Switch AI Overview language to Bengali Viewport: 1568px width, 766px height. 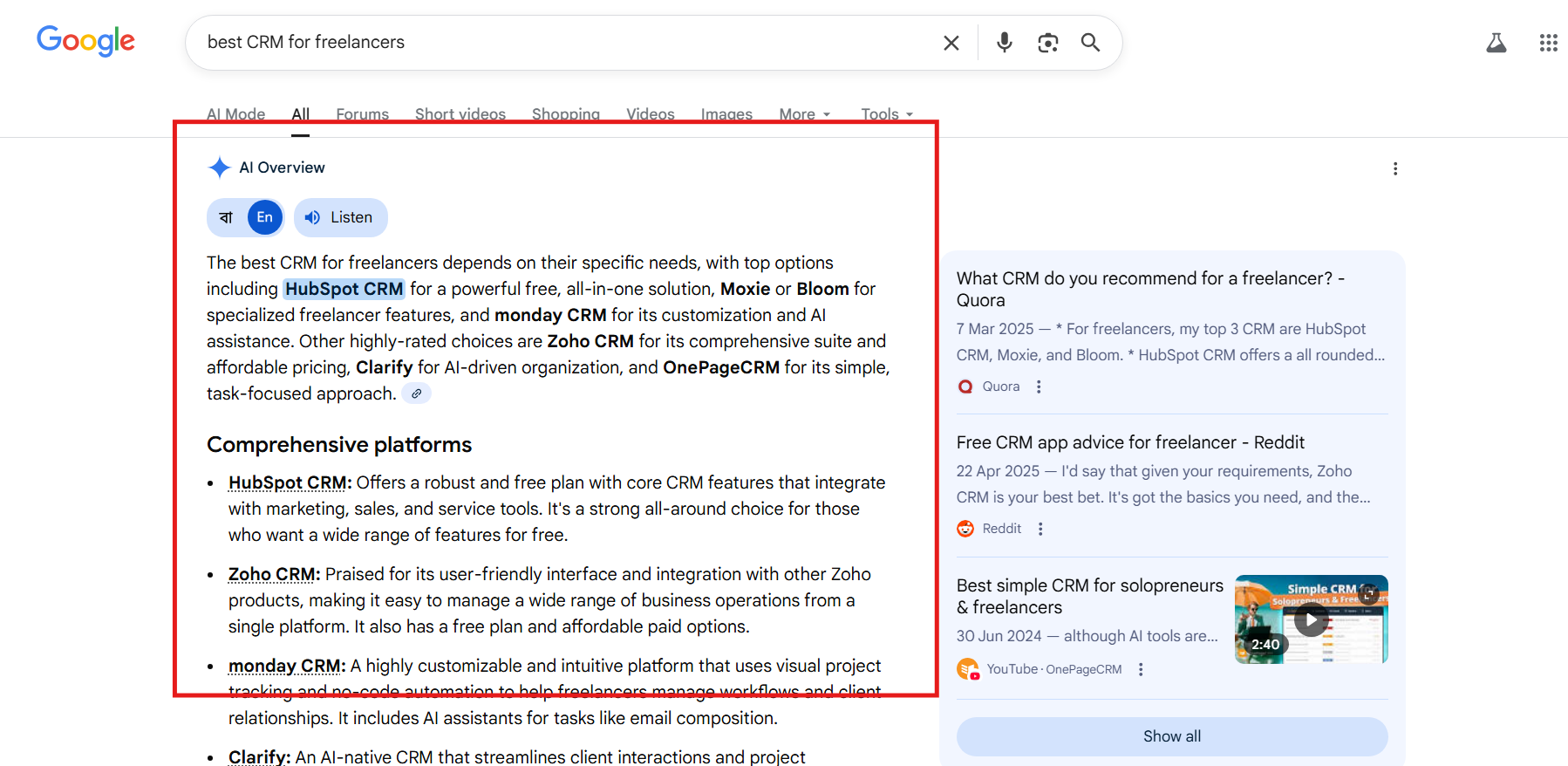(x=227, y=217)
